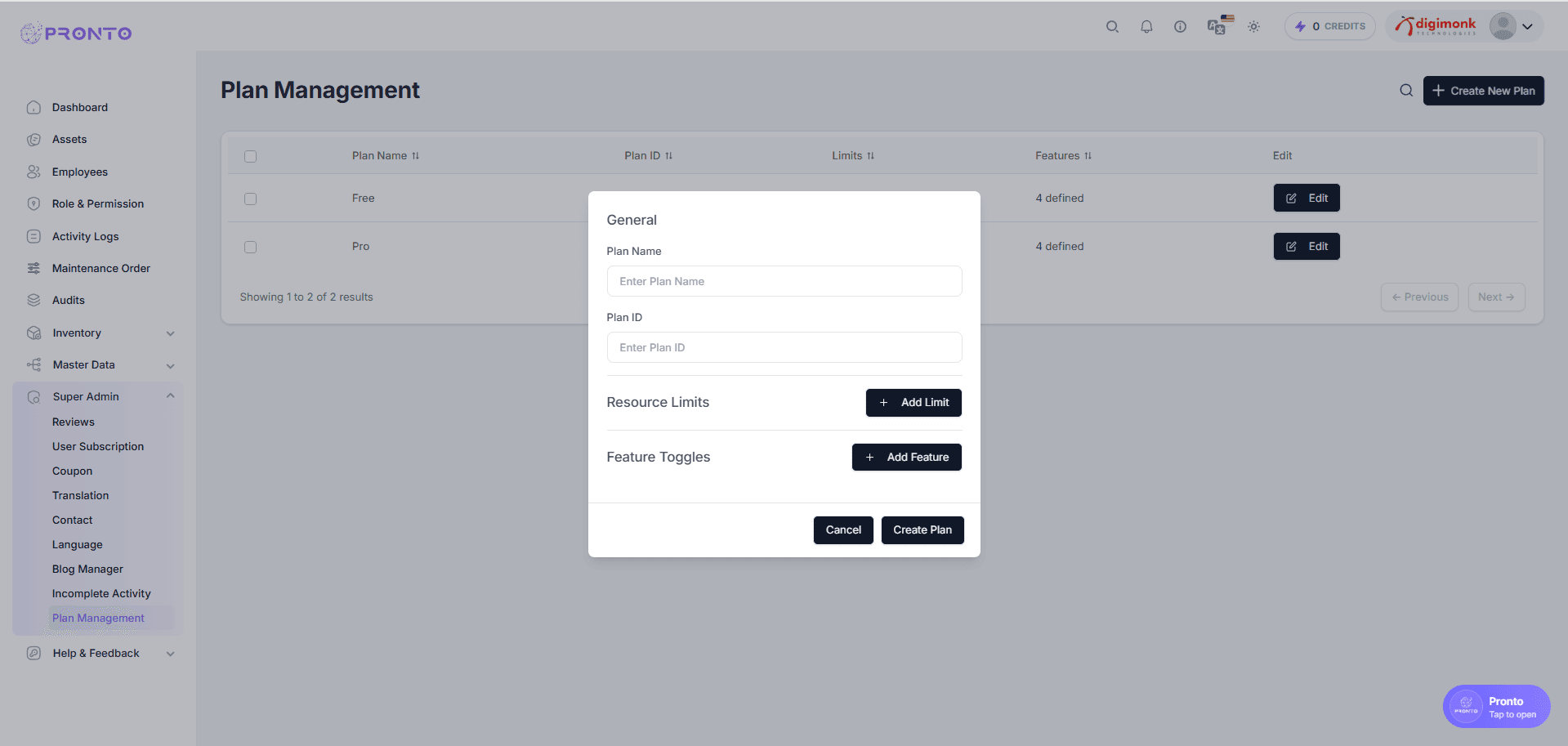Screen dimensions: 1568x746
Task: Check the select-all checkbox in table header
Action: click(x=250, y=155)
